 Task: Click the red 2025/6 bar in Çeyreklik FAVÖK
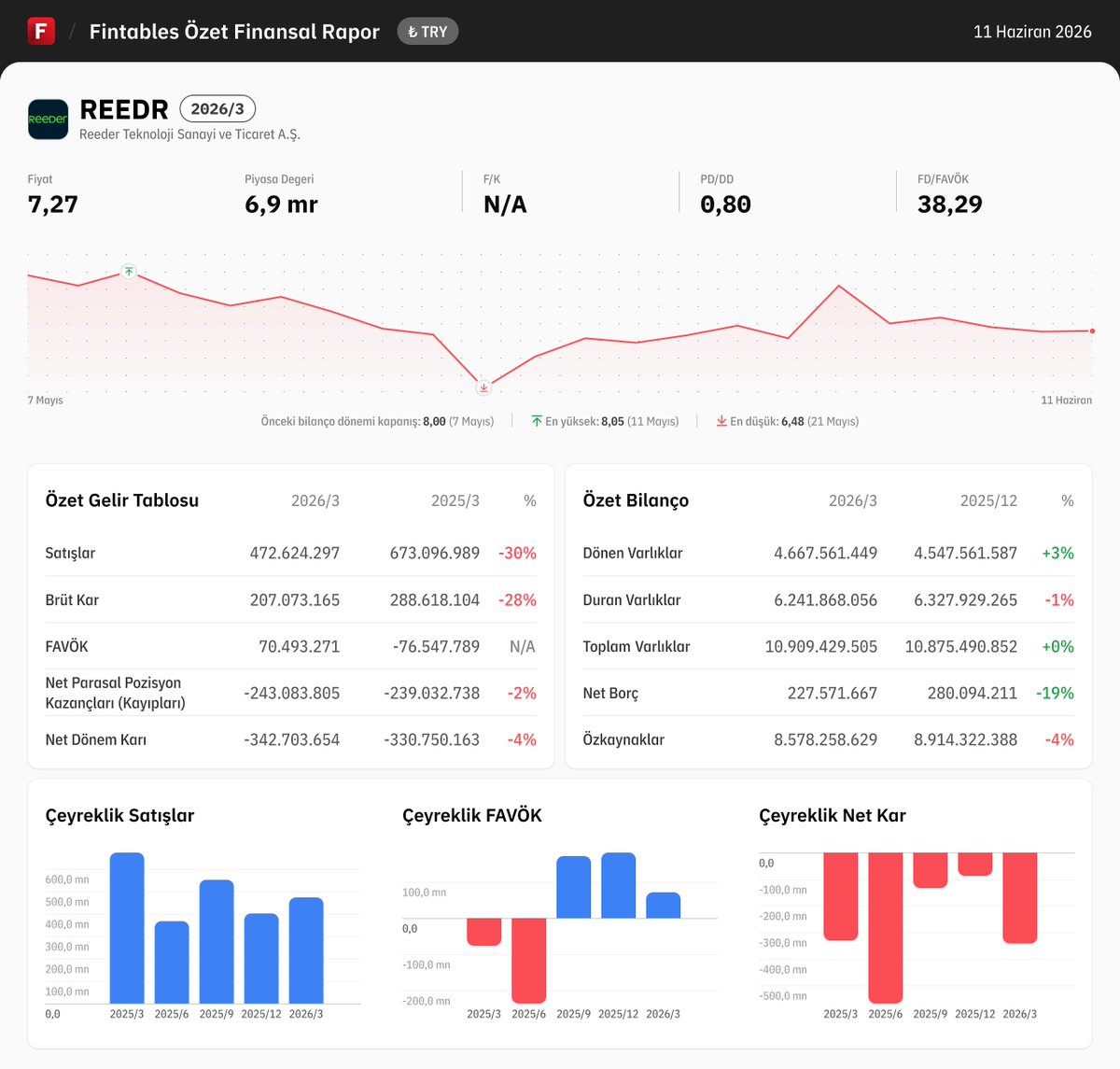pos(528,961)
